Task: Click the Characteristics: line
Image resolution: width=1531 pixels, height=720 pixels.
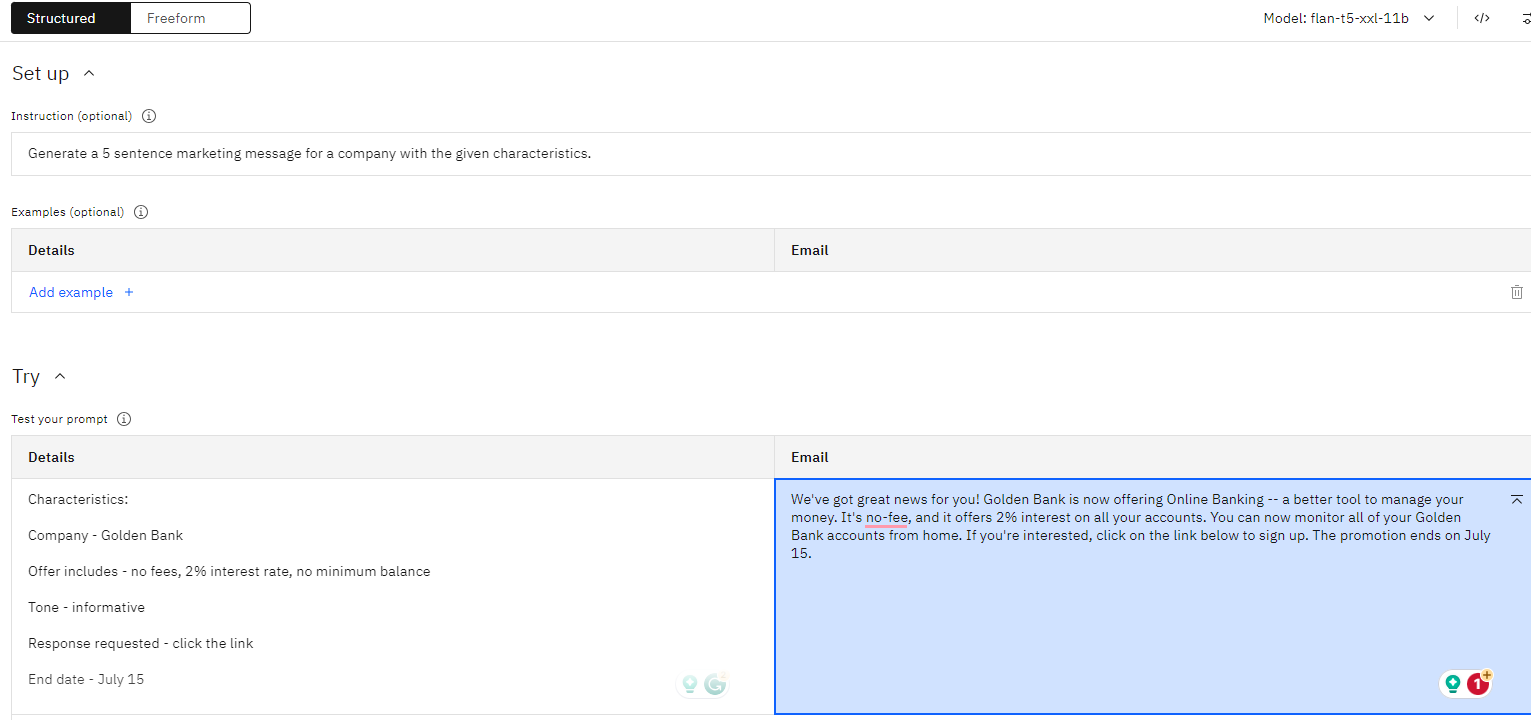Action: (x=78, y=499)
